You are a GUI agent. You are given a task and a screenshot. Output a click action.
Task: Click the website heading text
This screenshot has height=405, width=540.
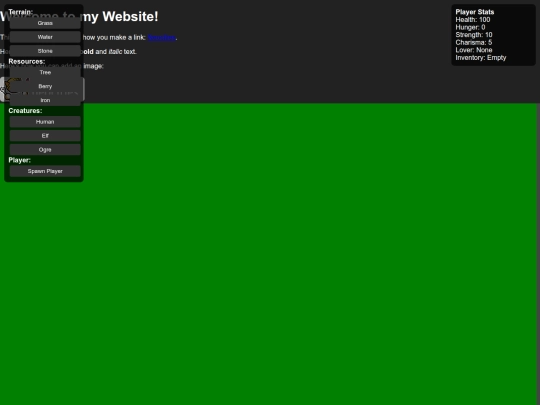79,17
